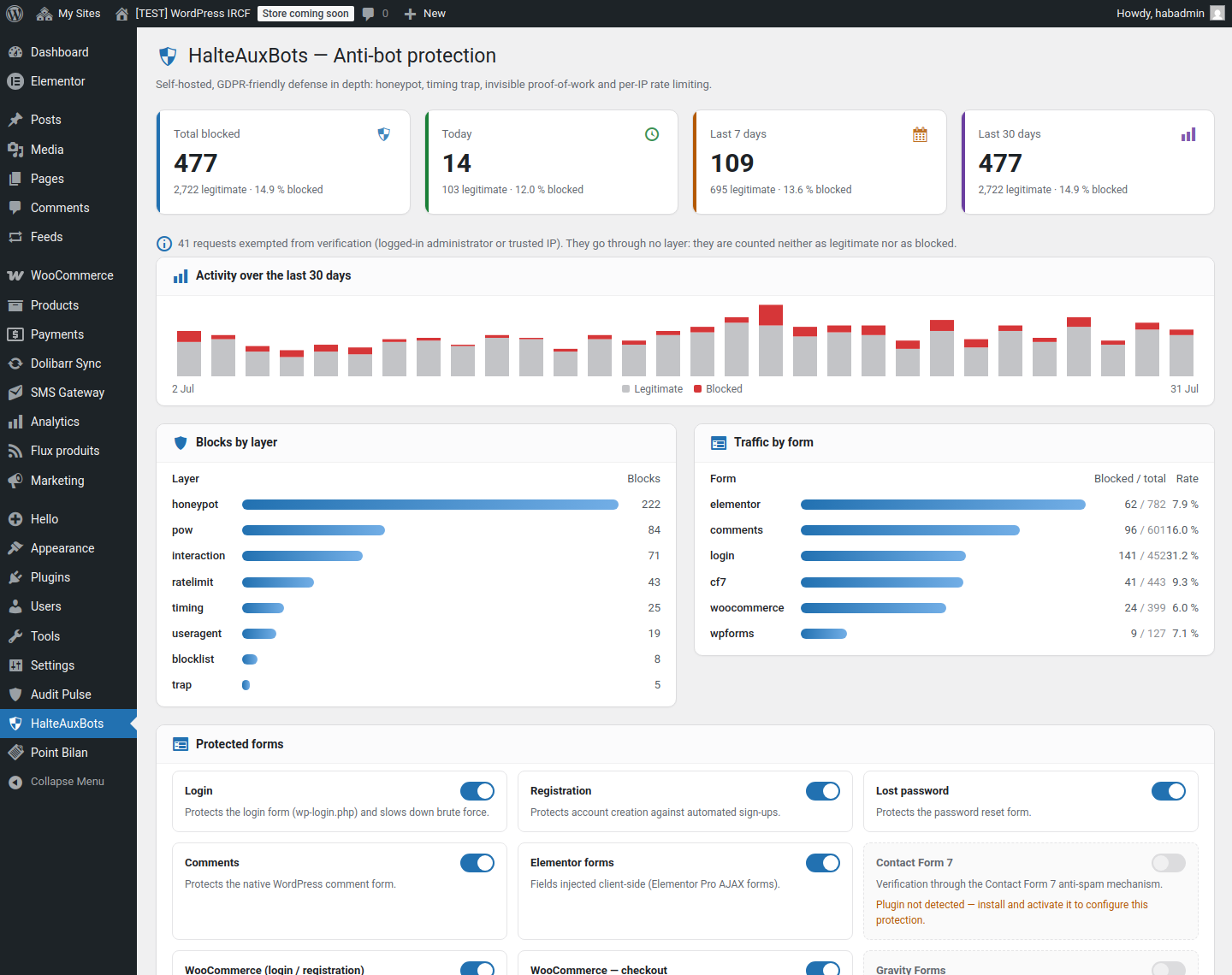
Task: Click the shield icon in Total blocked card
Action: click(x=384, y=134)
